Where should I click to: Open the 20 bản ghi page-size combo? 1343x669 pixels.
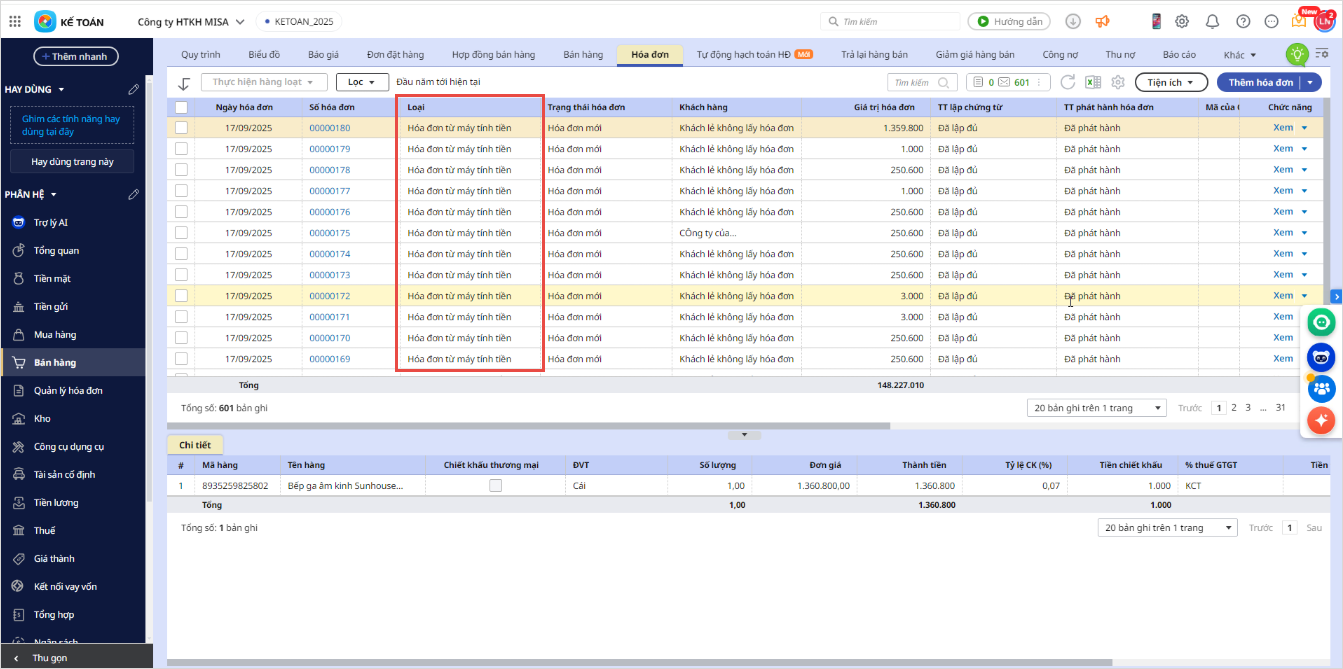tap(1096, 408)
